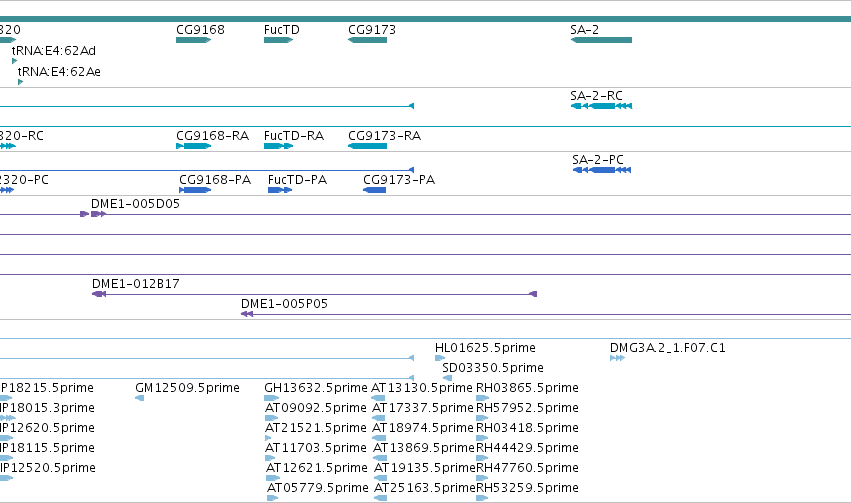Select tRNA:E4:62Ae feature
This screenshot has height=503, width=851.
pyautogui.click(x=21, y=82)
